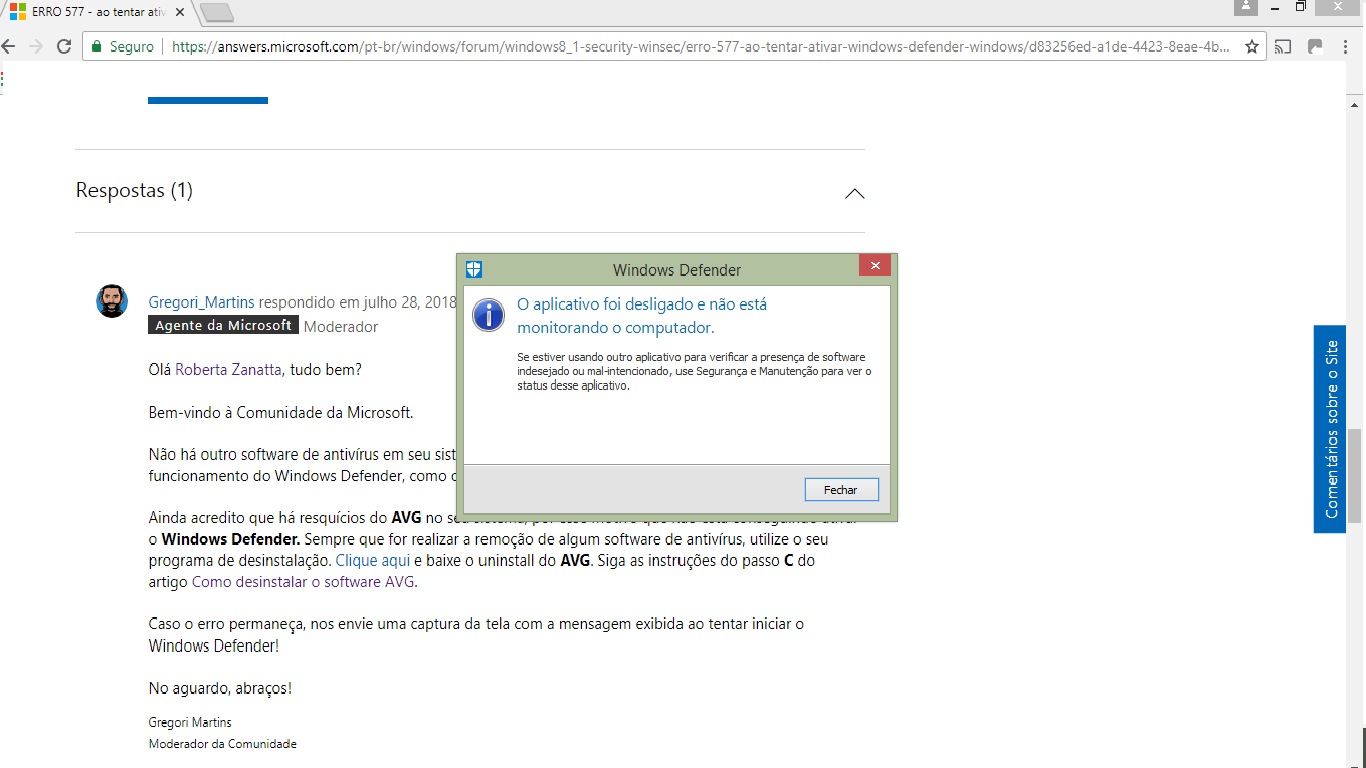Click the grayed-out forward navigation arrow
1366x768 pixels.
tap(36, 47)
